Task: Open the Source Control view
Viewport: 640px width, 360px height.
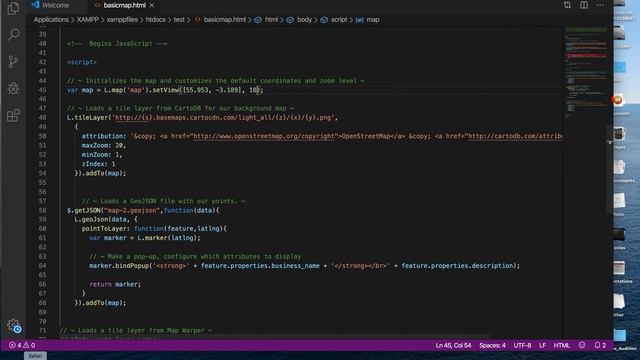Action: (13, 62)
